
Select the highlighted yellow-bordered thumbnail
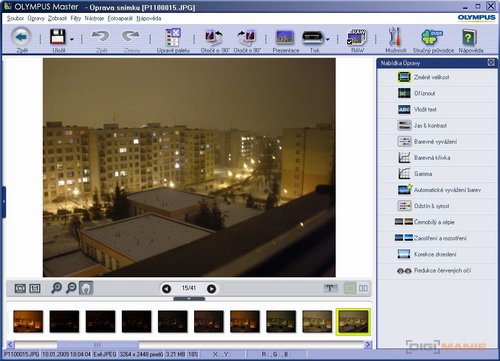pyautogui.click(x=353, y=322)
